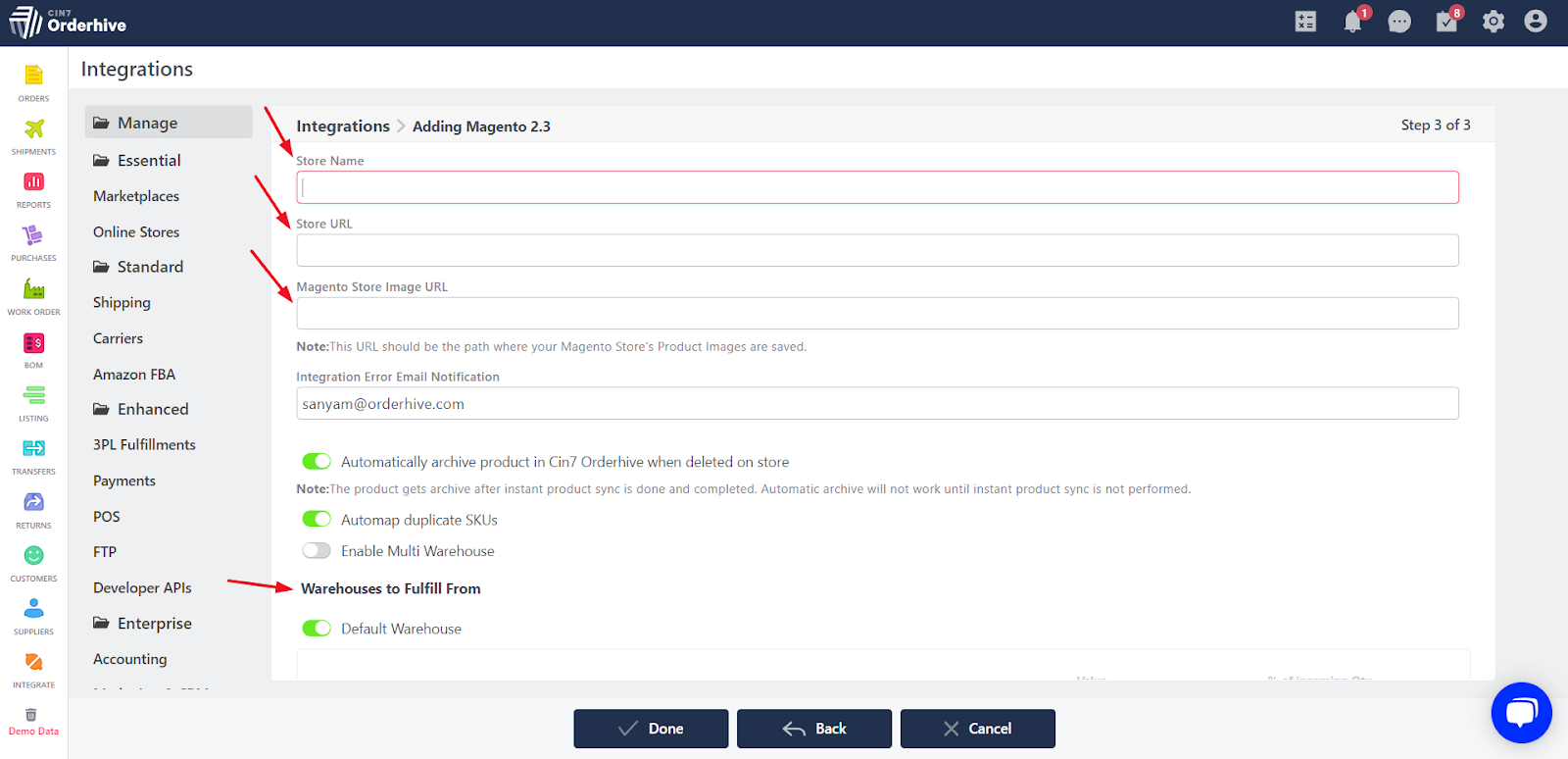Toggle automatic archive product switch
The width and height of the screenshot is (1568, 759).
pyautogui.click(x=317, y=461)
